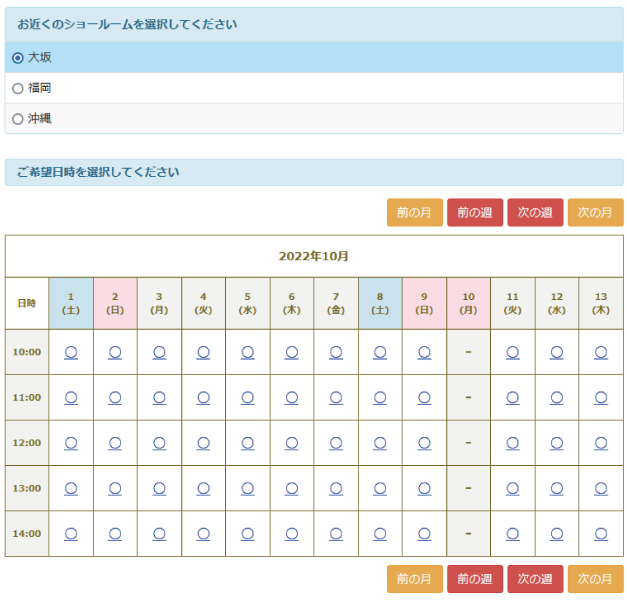
Task: Choose the 13:00 slot on October 6 (木)
Action: coord(291,488)
